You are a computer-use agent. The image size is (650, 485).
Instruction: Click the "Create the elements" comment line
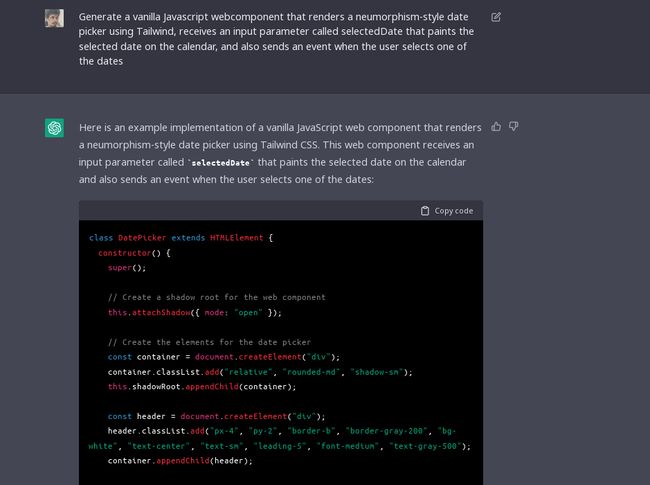point(209,342)
